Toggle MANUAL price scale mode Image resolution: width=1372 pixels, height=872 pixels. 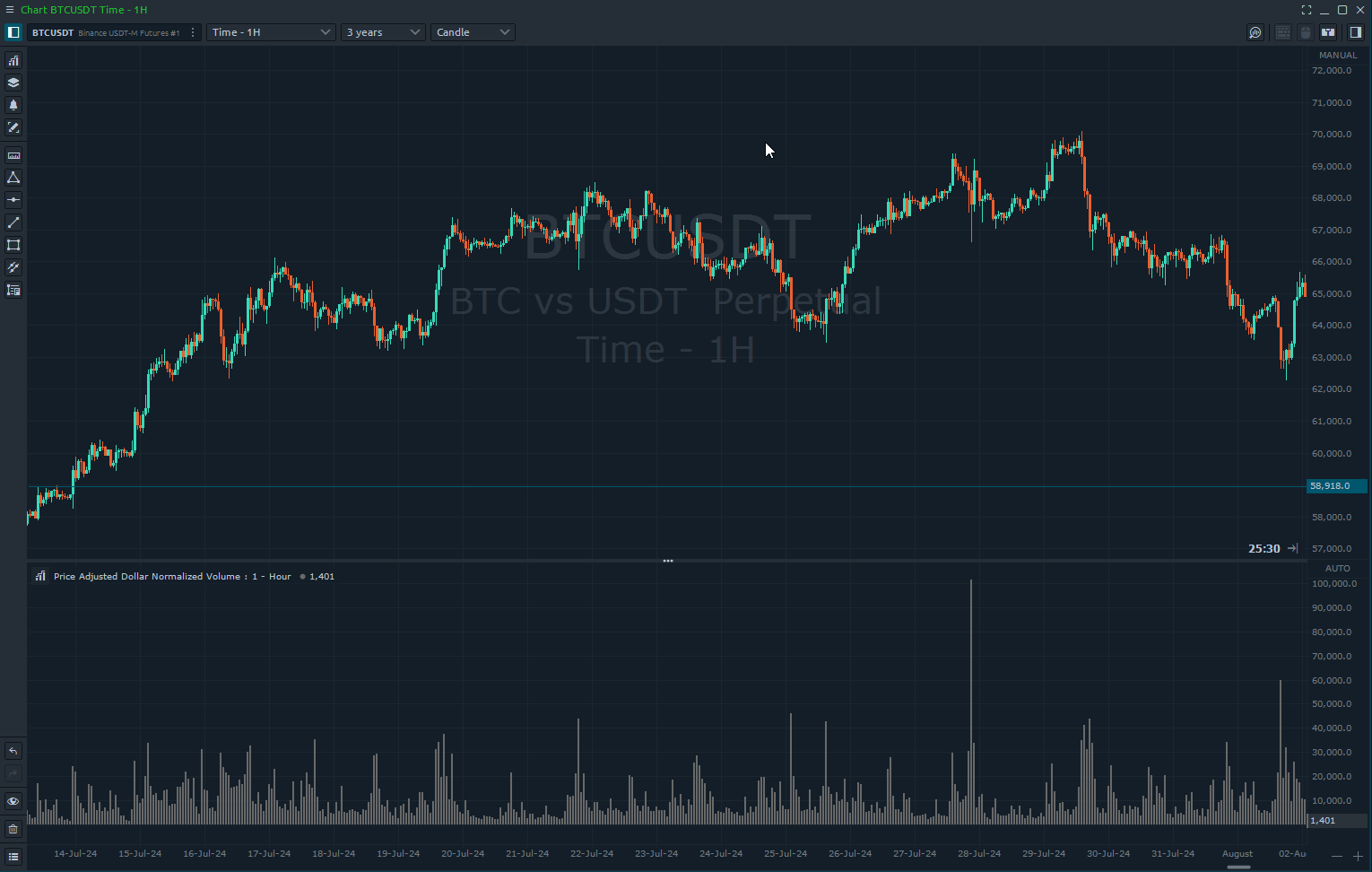coord(1338,56)
